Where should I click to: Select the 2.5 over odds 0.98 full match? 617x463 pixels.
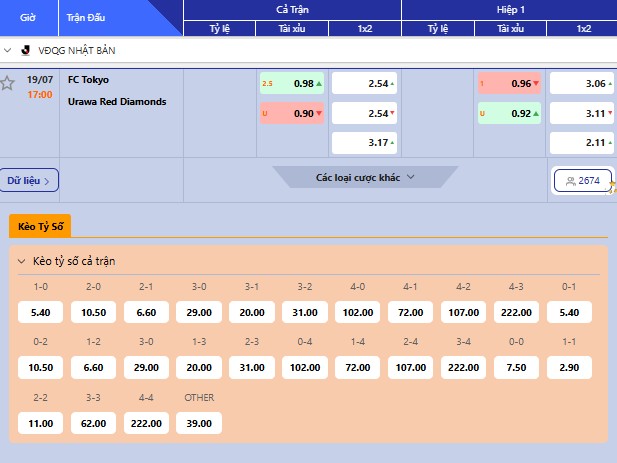point(292,83)
